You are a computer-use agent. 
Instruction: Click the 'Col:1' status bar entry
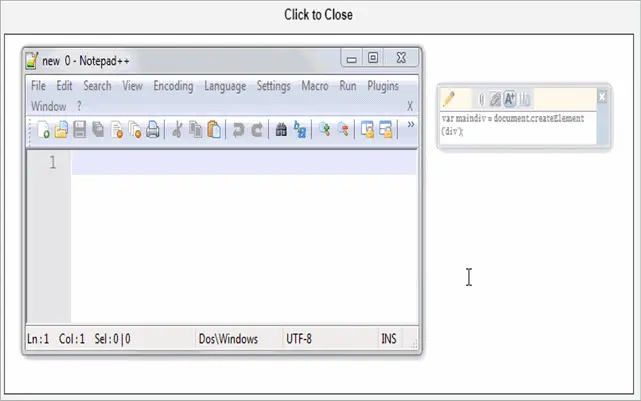(x=72, y=339)
